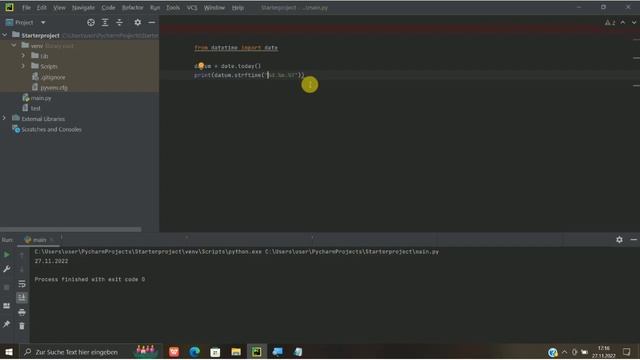The height and width of the screenshot is (360, 640).
Task: Show hidden system tray icons
Action: [564, 352]
